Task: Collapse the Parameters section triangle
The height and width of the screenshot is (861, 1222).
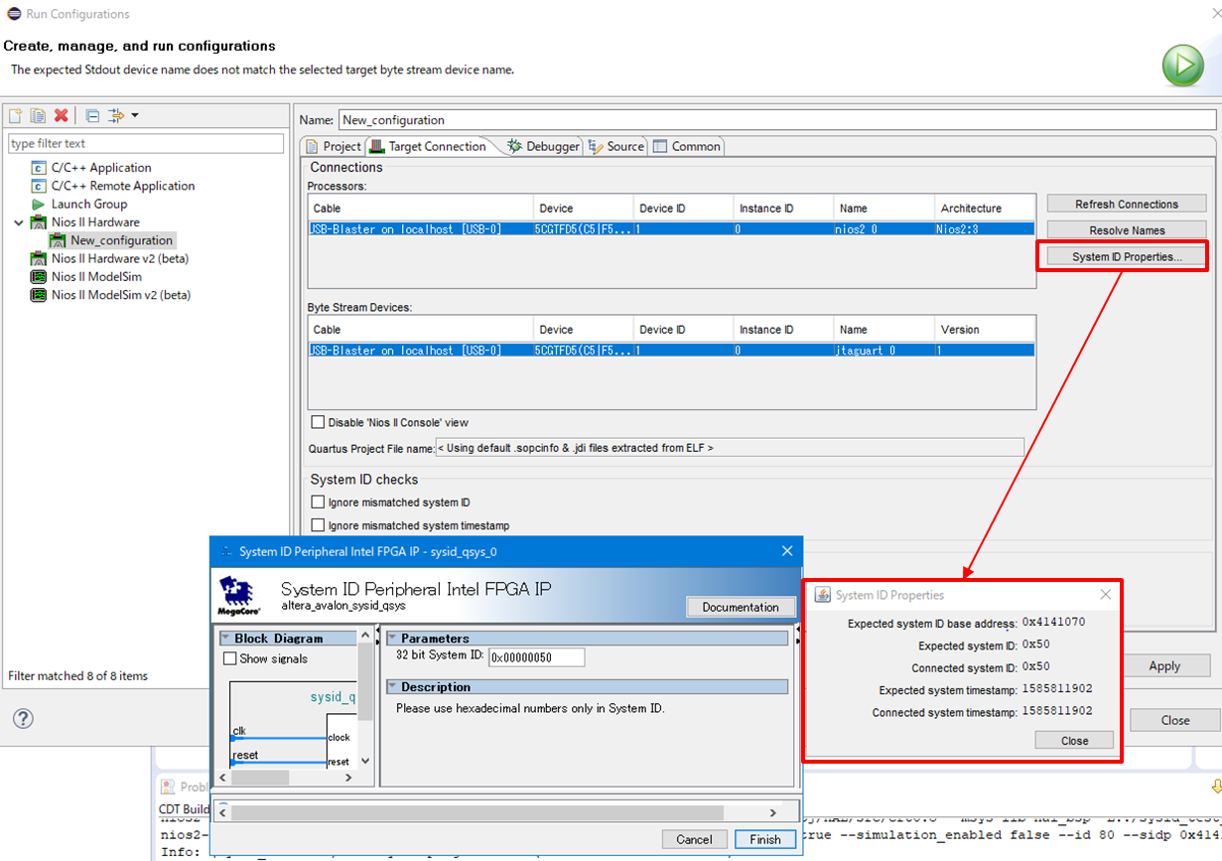Action: pyautogui.click(x=392, y=638)
